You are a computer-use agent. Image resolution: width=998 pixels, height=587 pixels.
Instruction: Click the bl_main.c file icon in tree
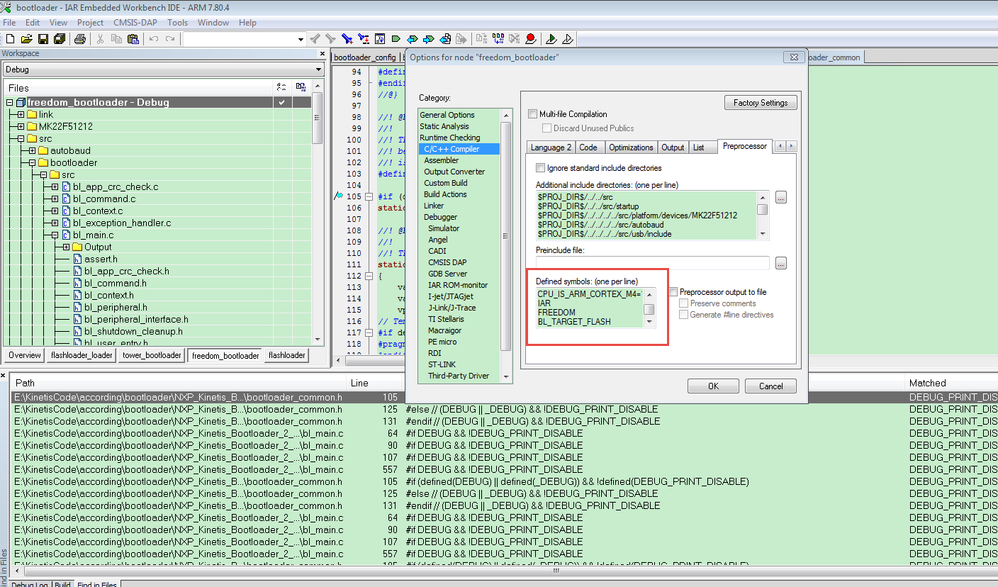66,235
